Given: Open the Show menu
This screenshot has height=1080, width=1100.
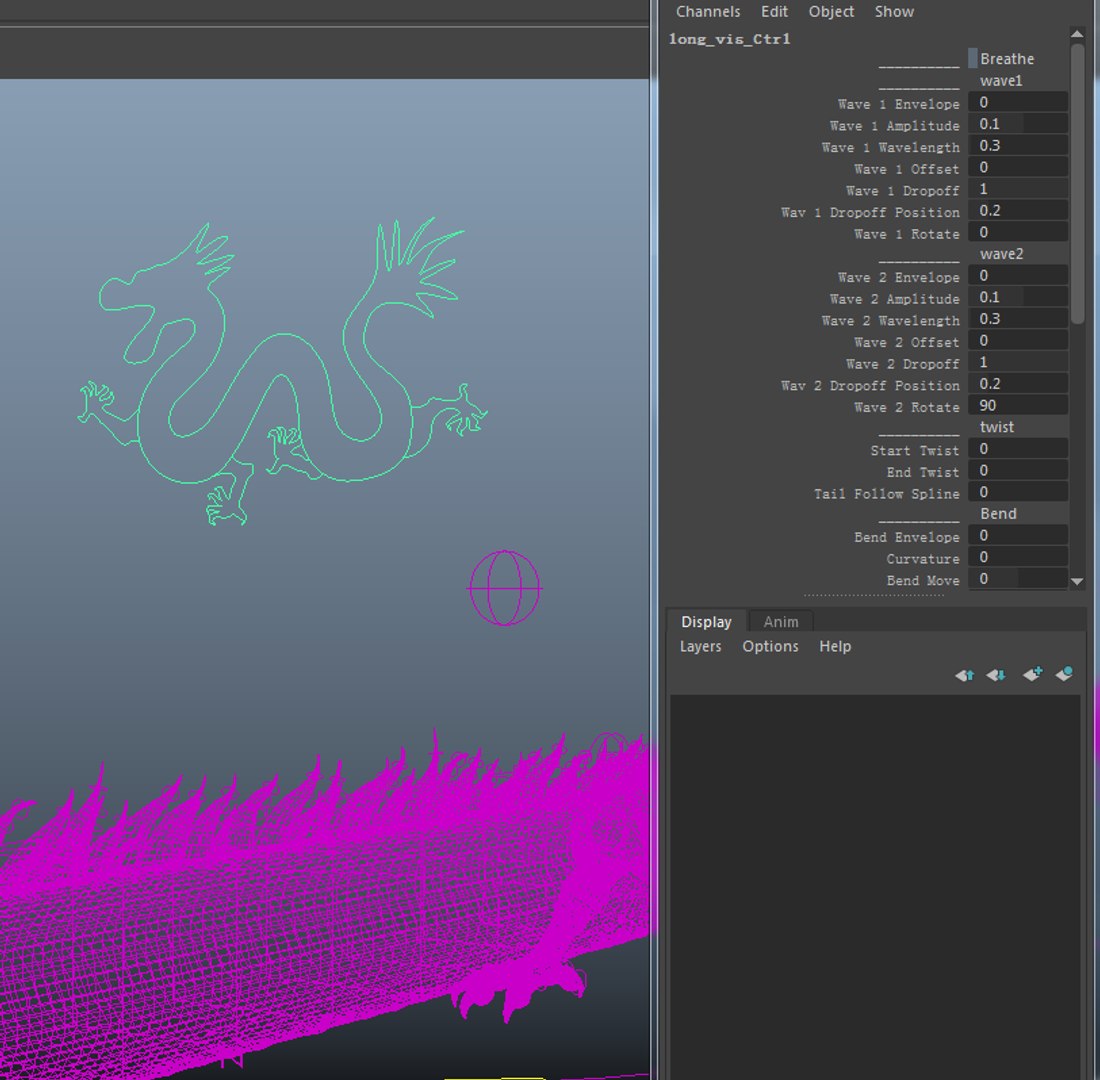Looking at the screenshot, I should (x=894, y=11).
